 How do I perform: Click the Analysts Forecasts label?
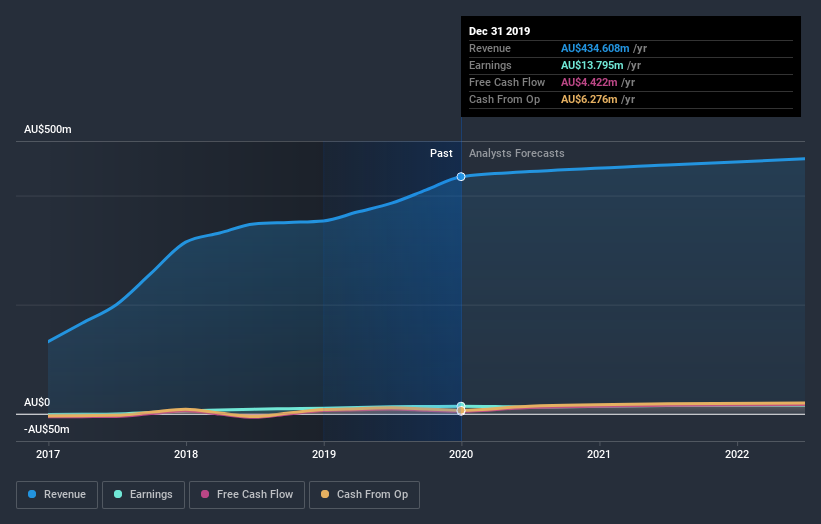click(516, 153)
